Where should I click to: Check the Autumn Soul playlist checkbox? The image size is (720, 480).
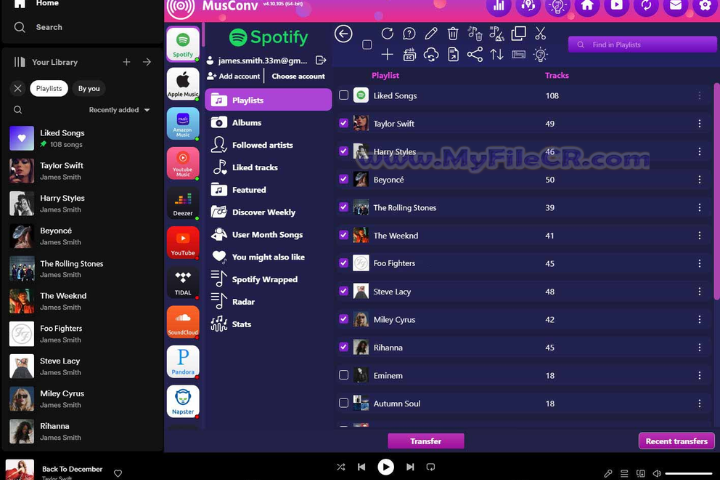[343, 403]
